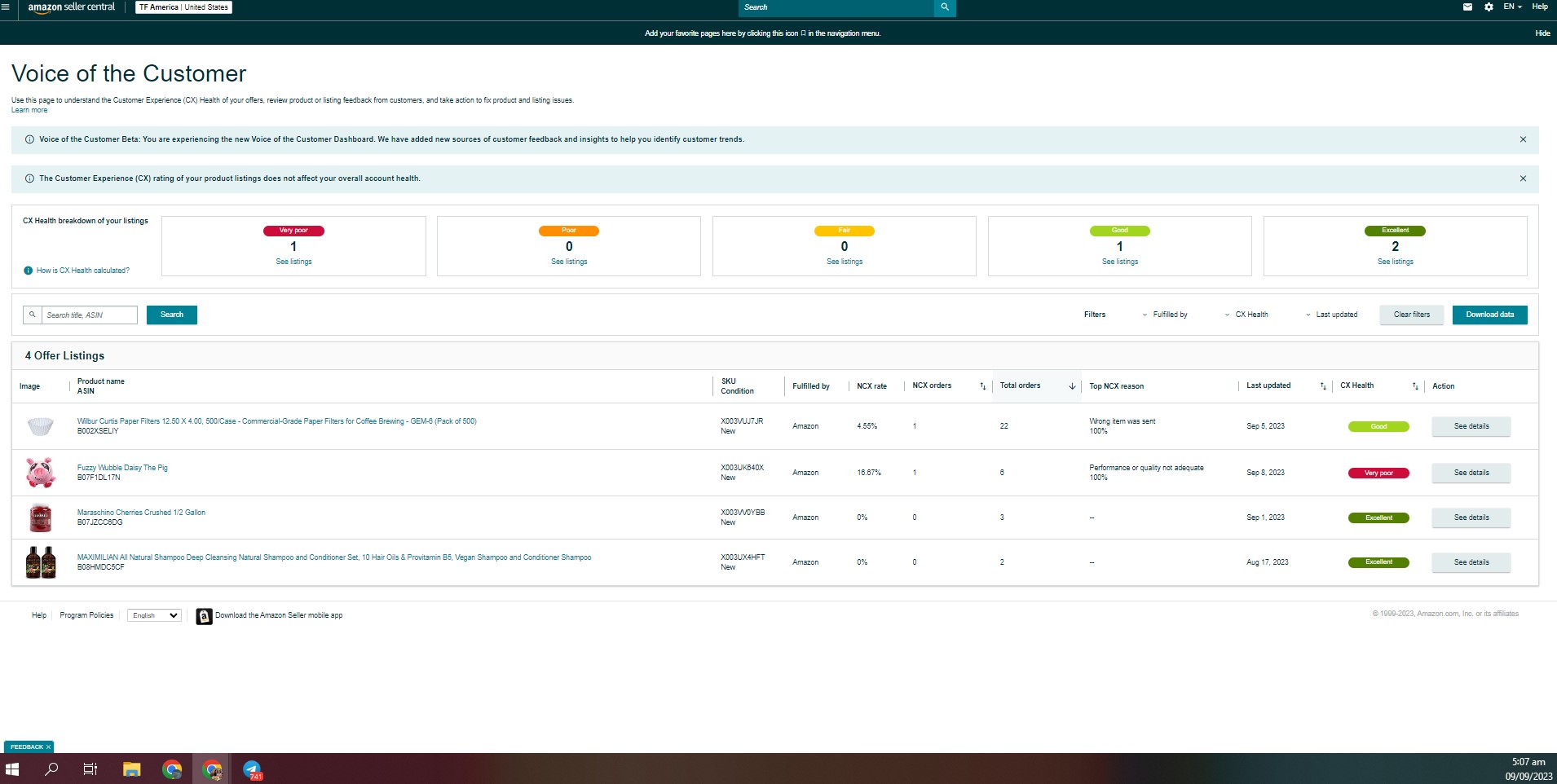Expand the Last updated filter
Screen dimensions: 1557x784
1332,315
